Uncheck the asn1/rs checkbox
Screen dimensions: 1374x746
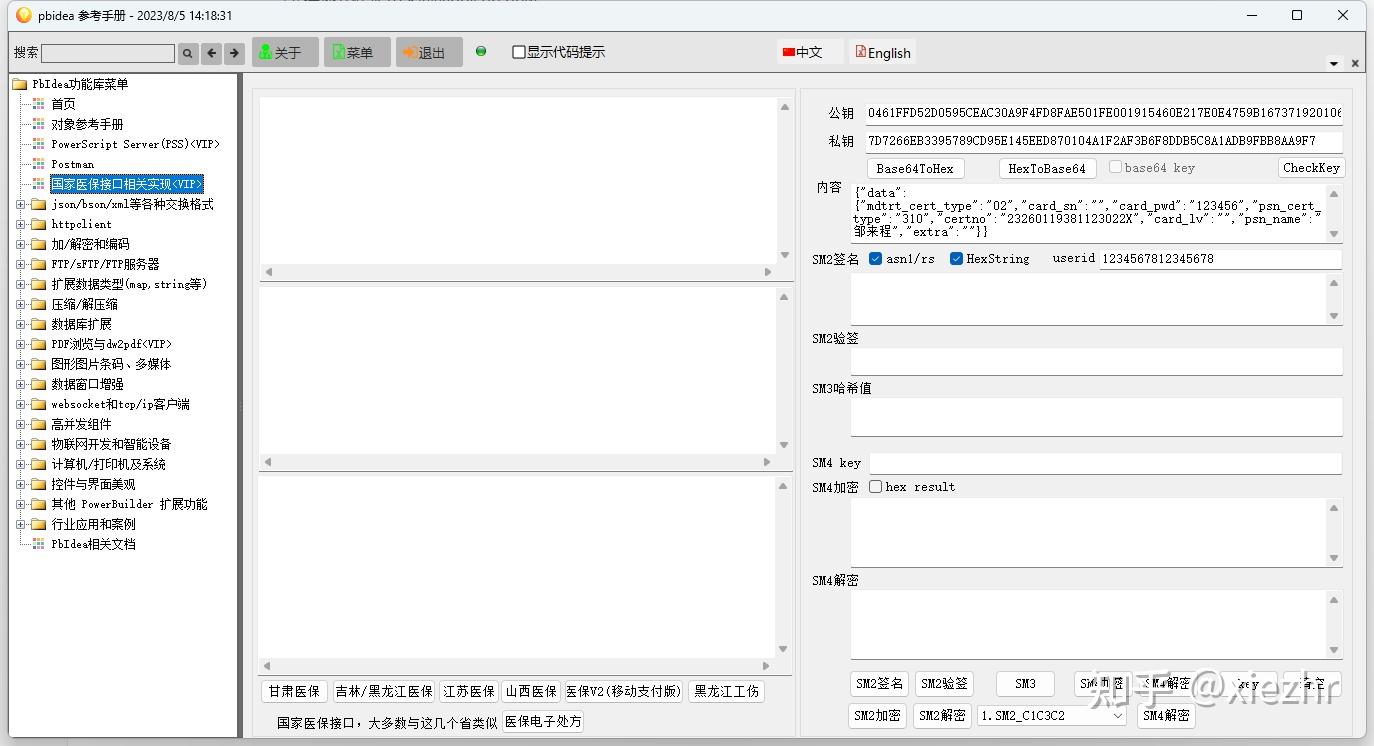tap(875, 257)
